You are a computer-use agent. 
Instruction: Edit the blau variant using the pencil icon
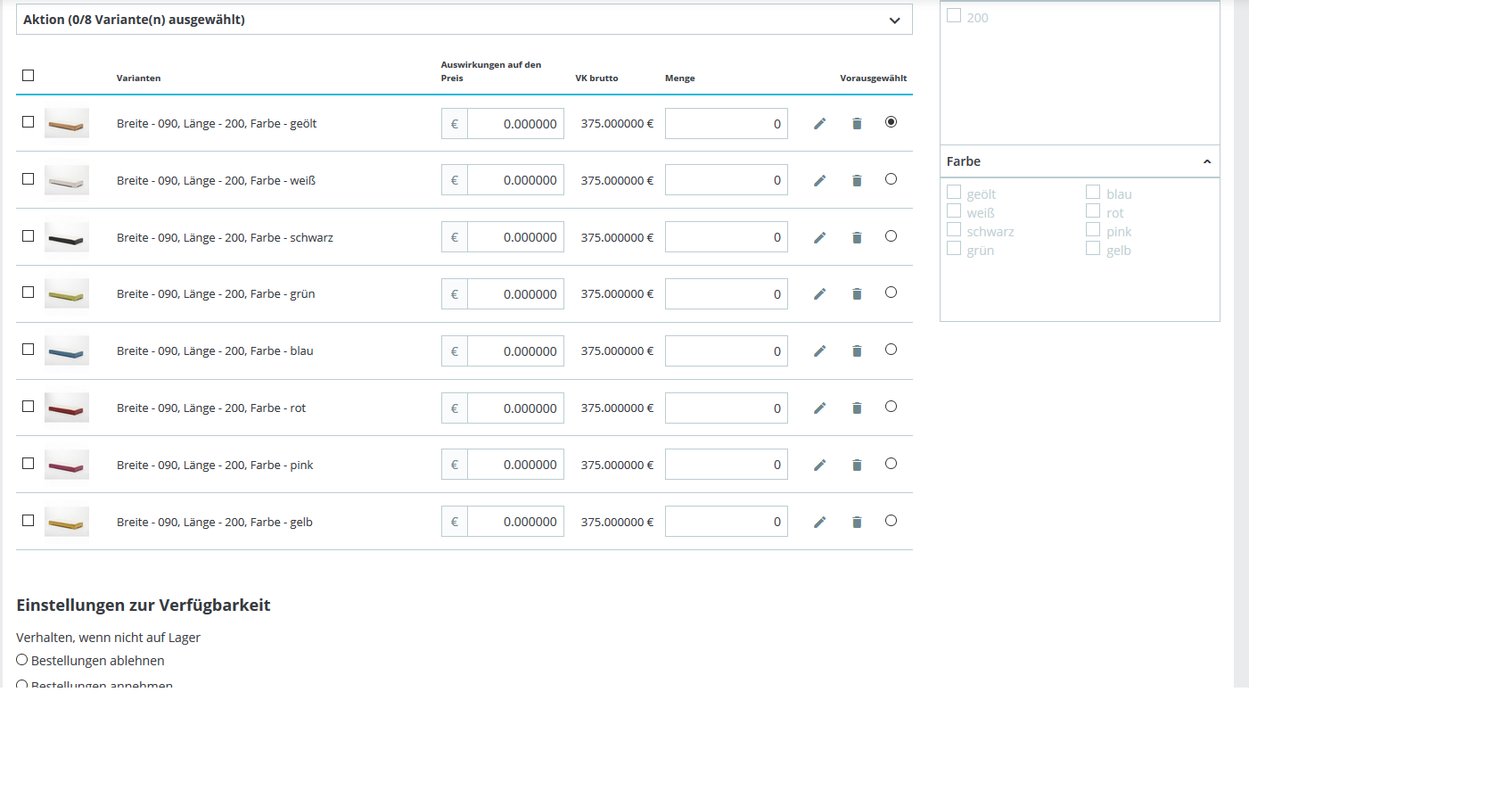pyautogui.click(x=819, y=351)
